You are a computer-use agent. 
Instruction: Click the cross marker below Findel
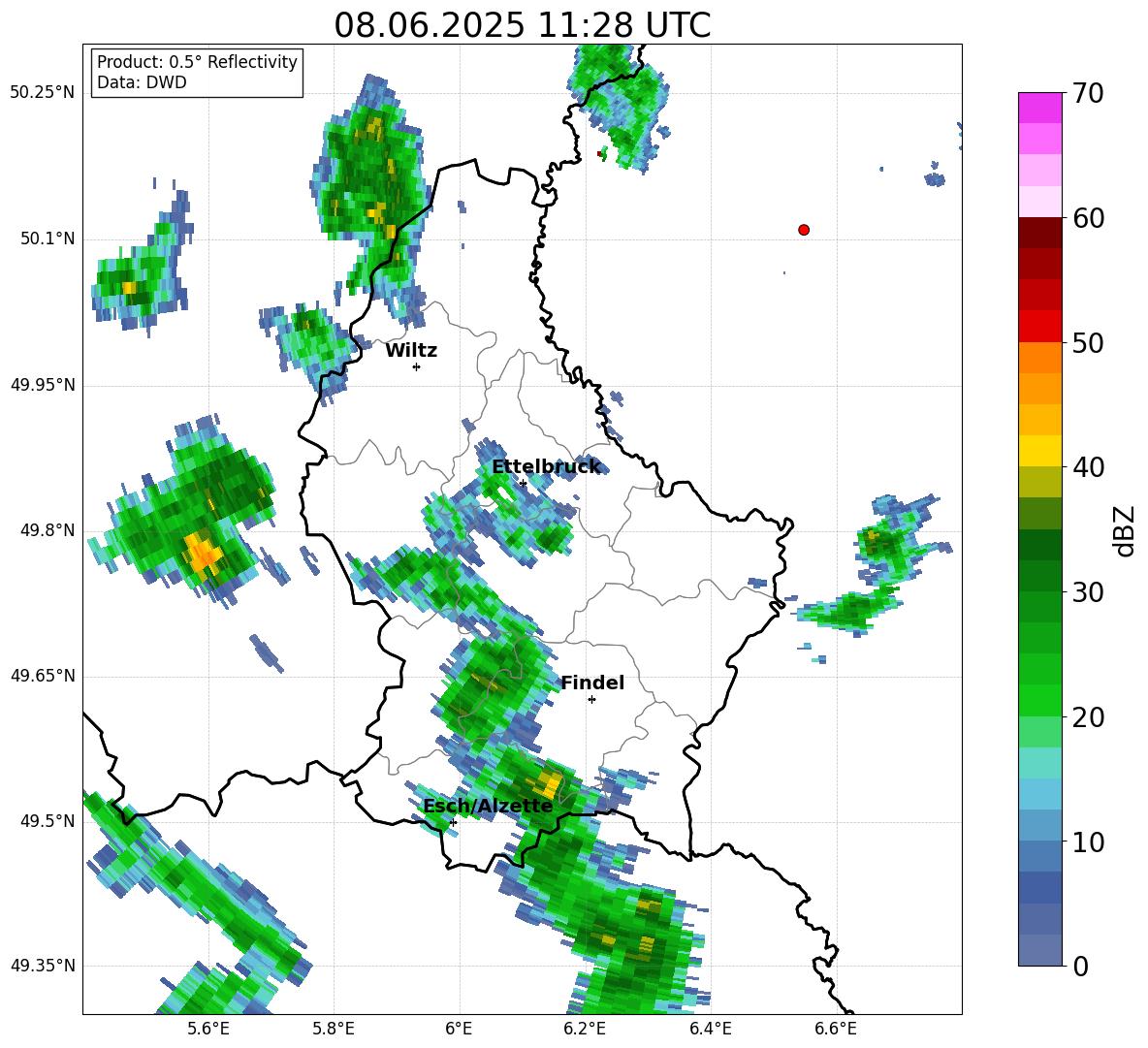click(x=591, y=700)
